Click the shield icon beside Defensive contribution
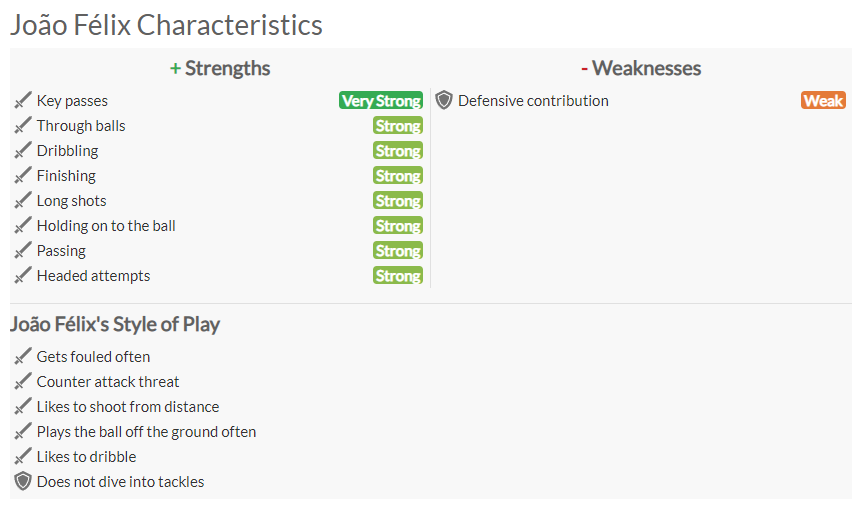This screenshot has height=517, width=861. click(x=444, y=100)
